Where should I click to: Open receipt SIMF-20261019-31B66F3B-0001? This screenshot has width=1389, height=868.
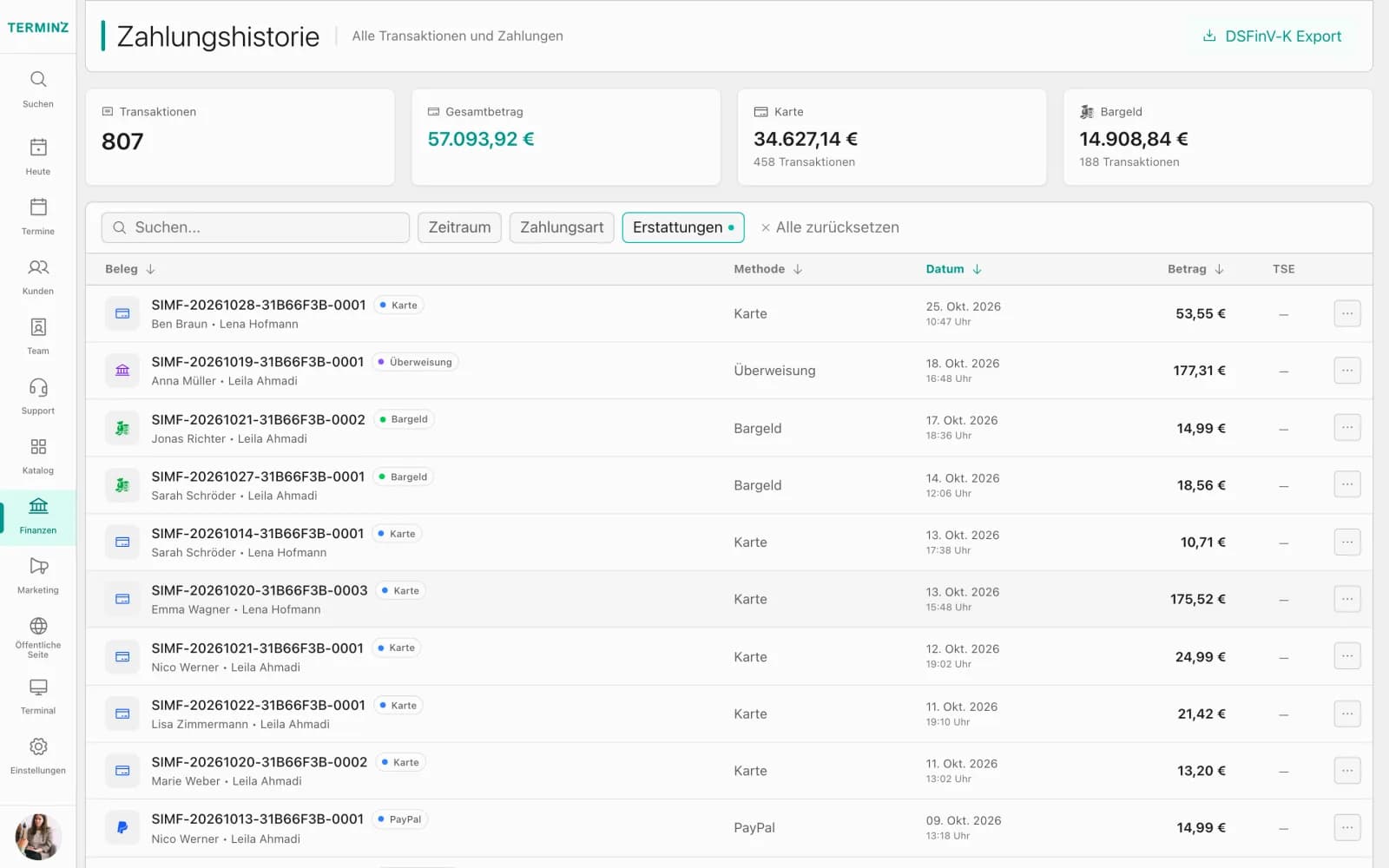pos(257,362)
